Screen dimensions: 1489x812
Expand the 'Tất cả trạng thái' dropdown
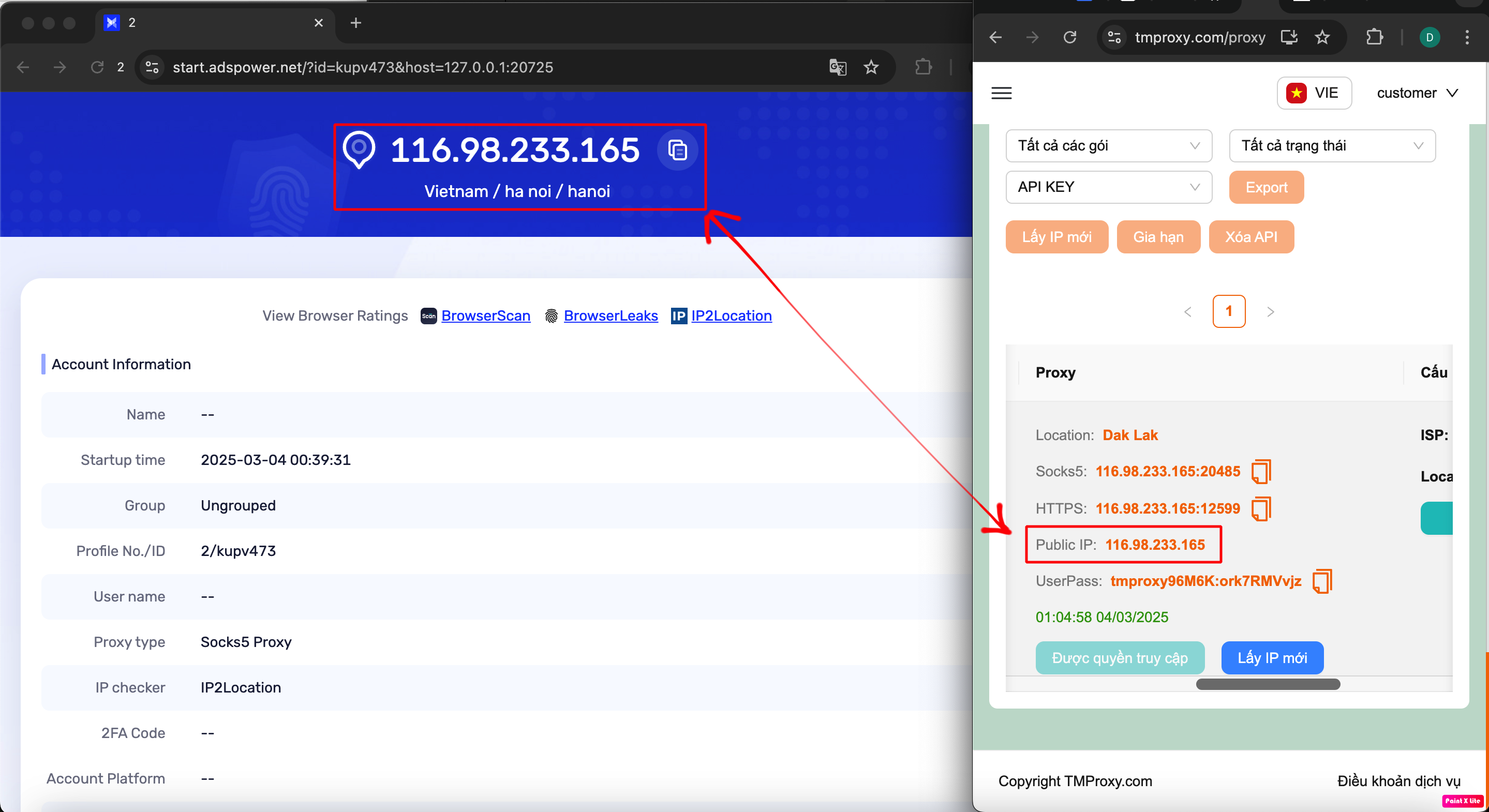point(1332,146)
